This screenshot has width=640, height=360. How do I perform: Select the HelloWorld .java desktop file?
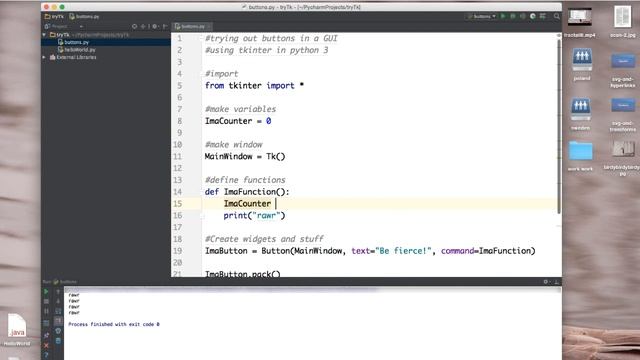point(17,329)
